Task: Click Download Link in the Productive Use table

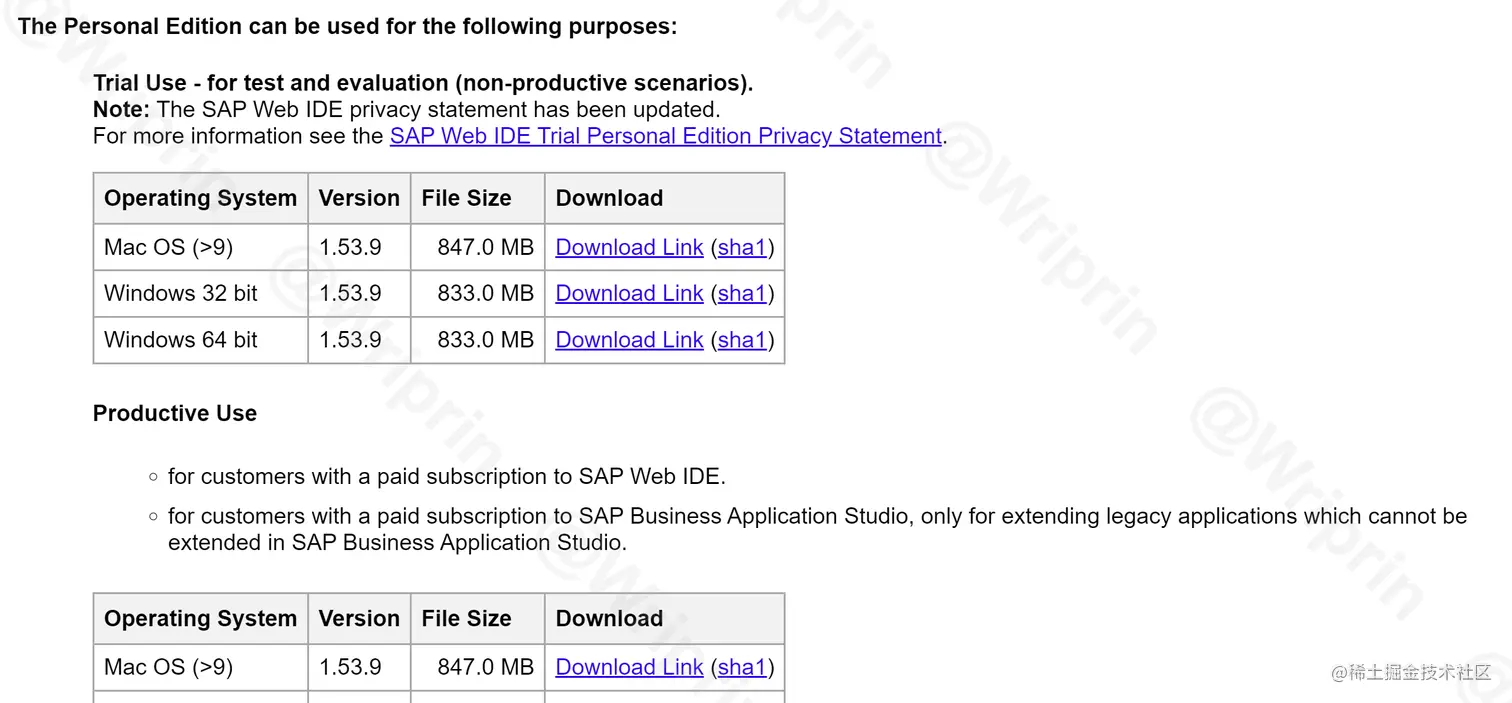Action: pyautogui.click(x=629, y=667)
